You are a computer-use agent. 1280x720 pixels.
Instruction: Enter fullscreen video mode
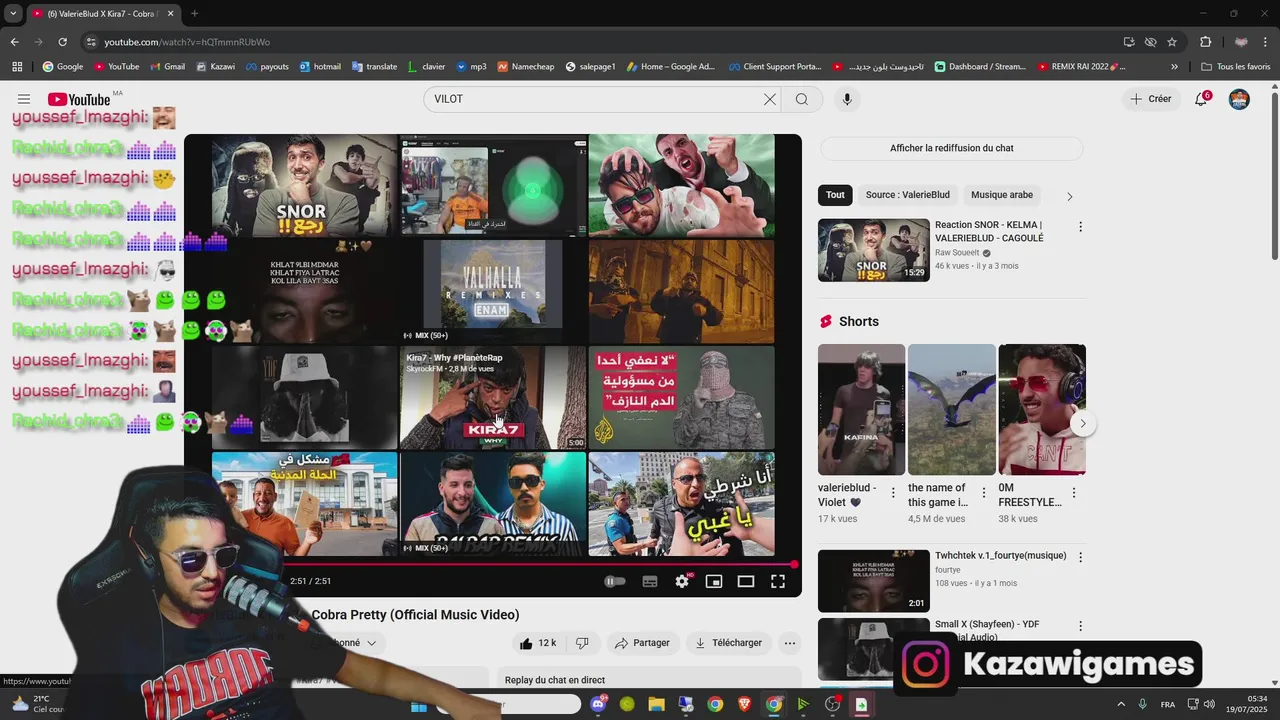click(778, 581)
